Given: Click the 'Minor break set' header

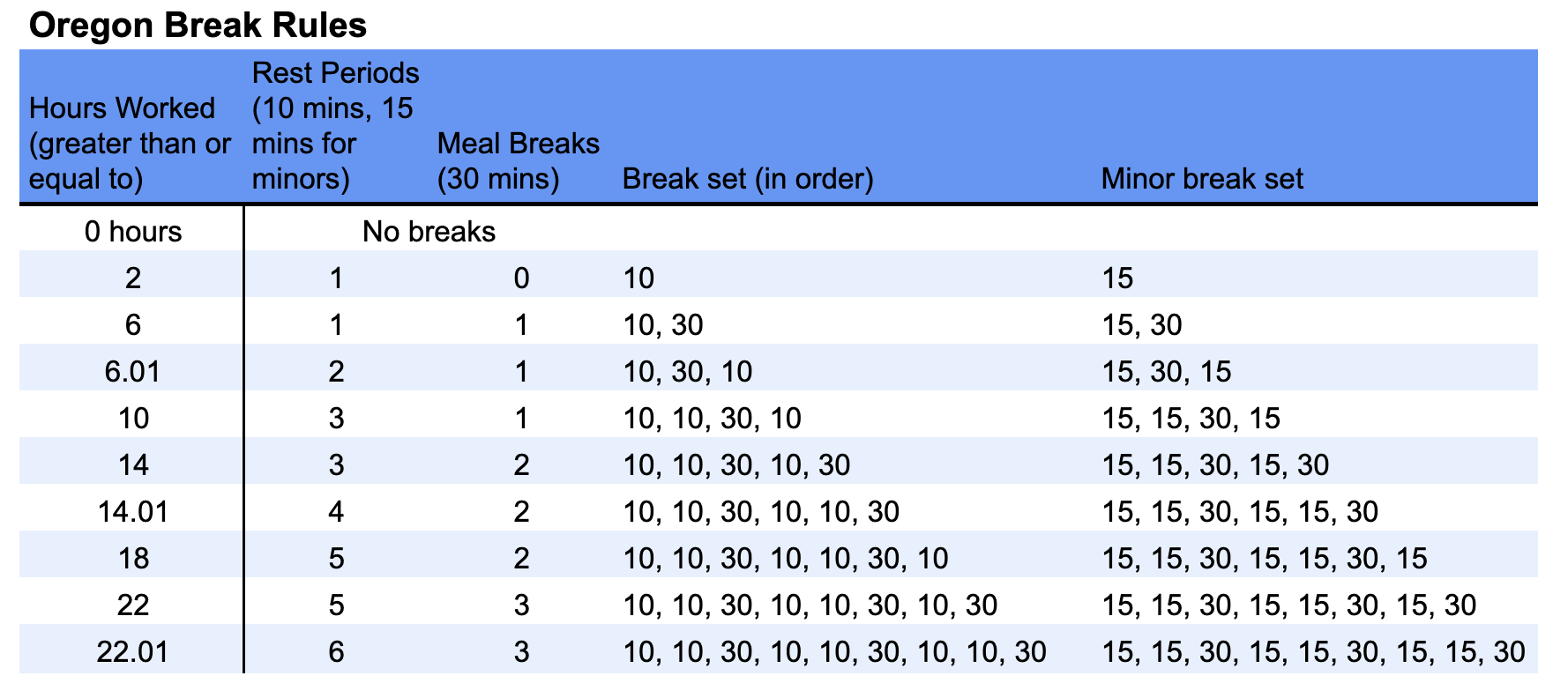Looking at the screenshot, I should click(x=1202, y=179).
